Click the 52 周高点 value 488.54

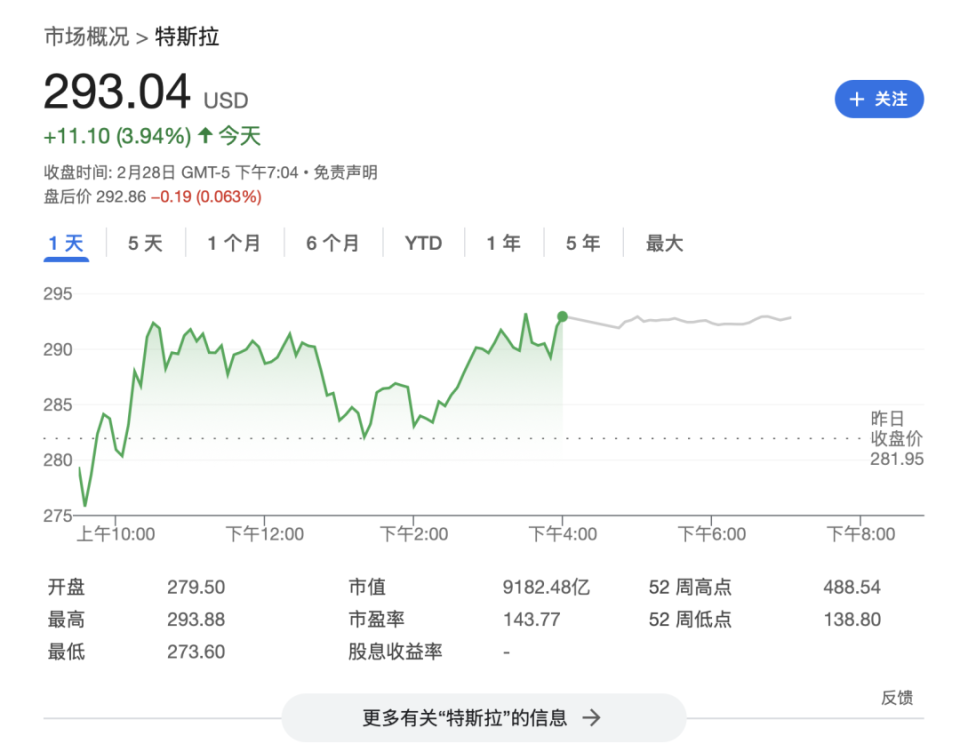852,588
